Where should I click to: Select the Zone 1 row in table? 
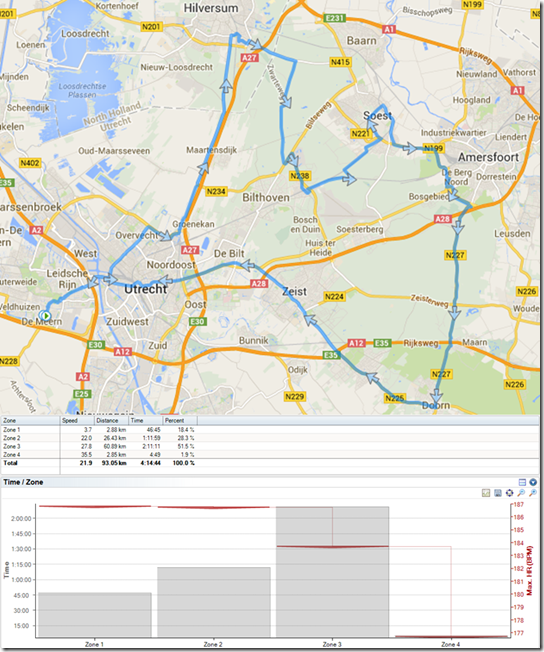coord(270,430)
